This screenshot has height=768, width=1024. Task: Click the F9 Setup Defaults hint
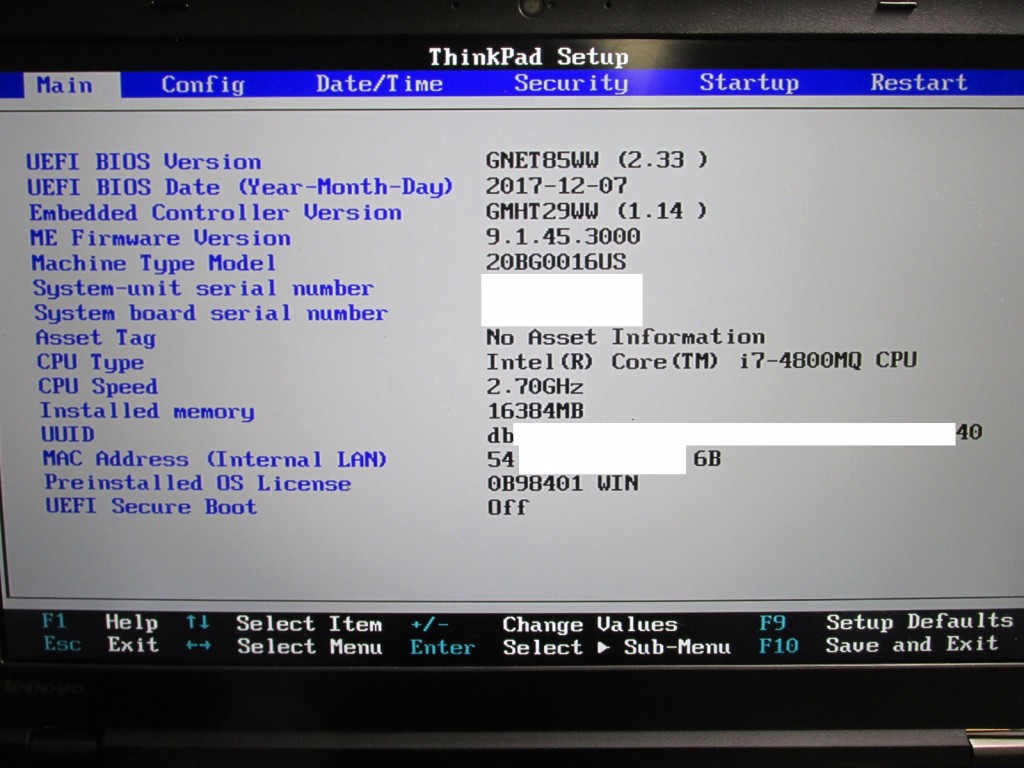[x=886, y=622]
